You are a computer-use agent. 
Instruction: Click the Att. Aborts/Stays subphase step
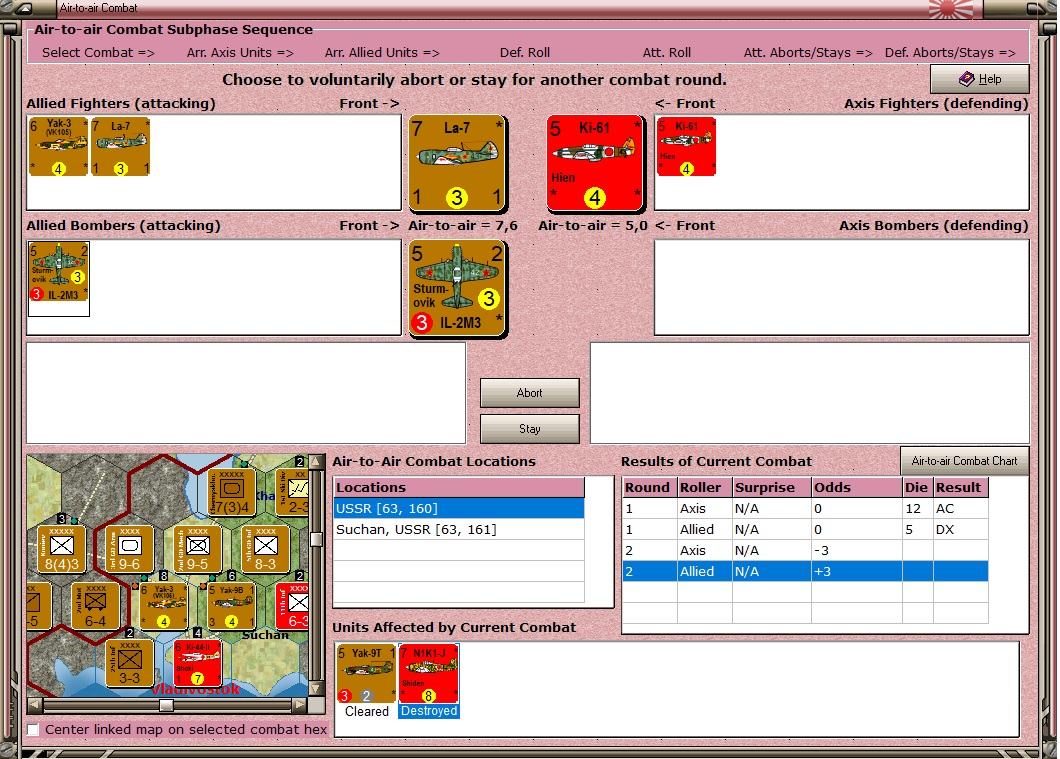click(x=808, y=52)
